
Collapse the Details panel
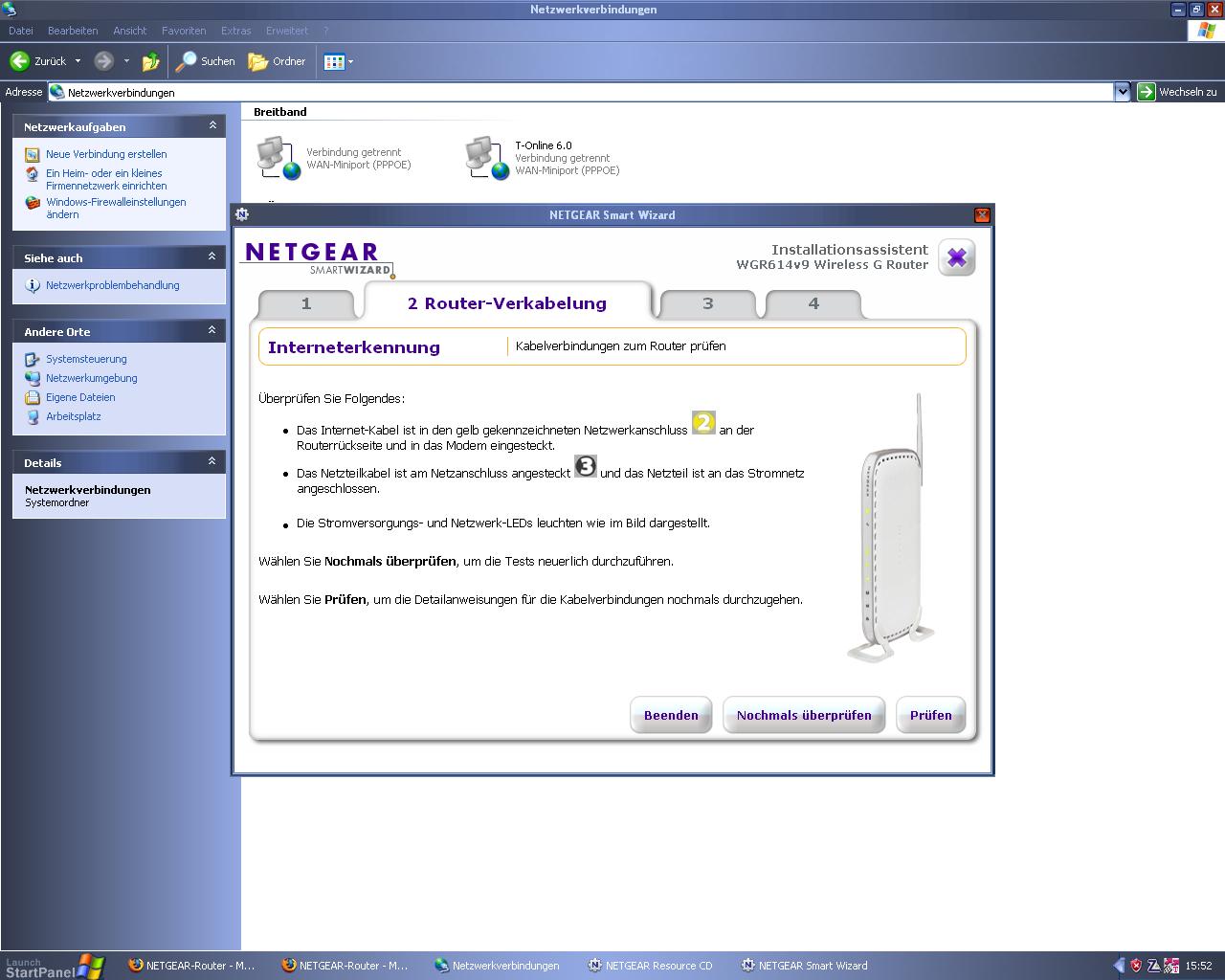(x=212, y=461)
